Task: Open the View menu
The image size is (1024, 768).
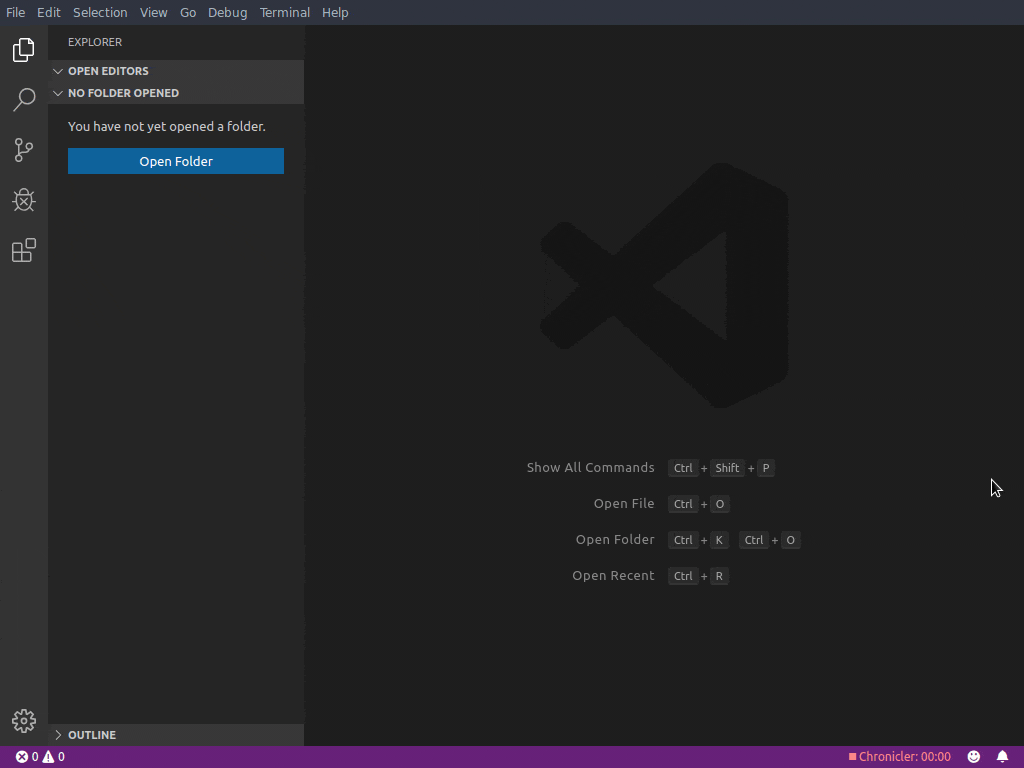Action: (x=153, y=12)
